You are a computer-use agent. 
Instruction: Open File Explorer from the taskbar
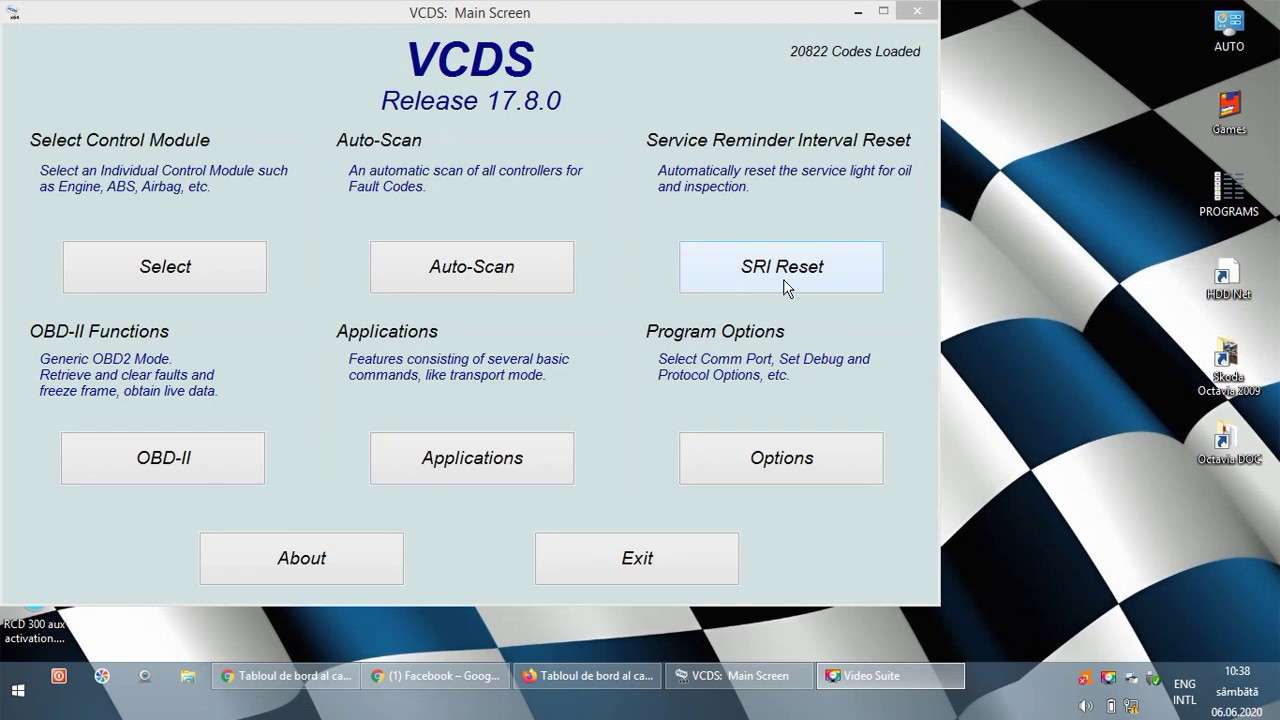(x=188, y=676)
